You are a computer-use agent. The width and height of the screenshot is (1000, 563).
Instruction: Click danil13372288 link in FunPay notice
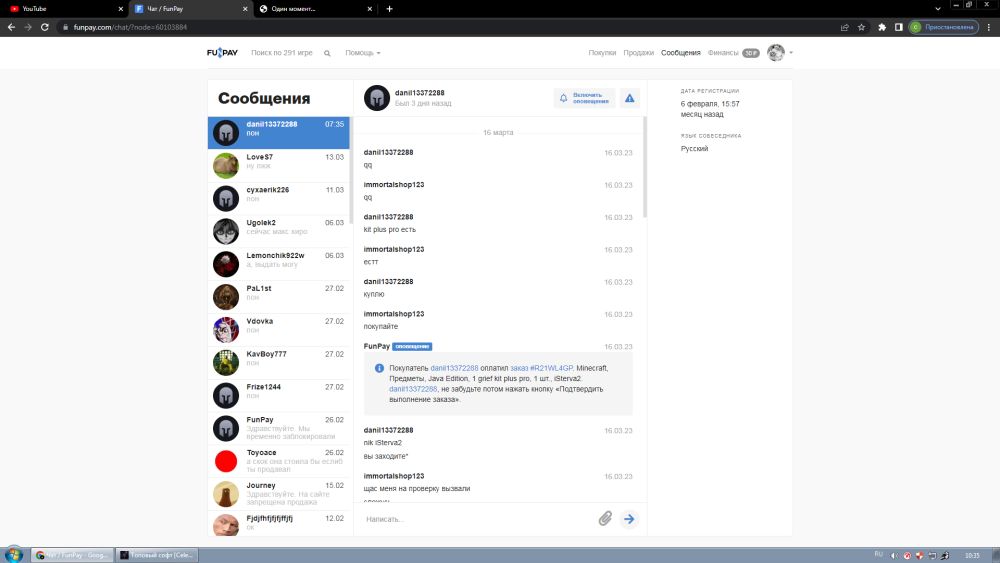(x=454, y=368)
